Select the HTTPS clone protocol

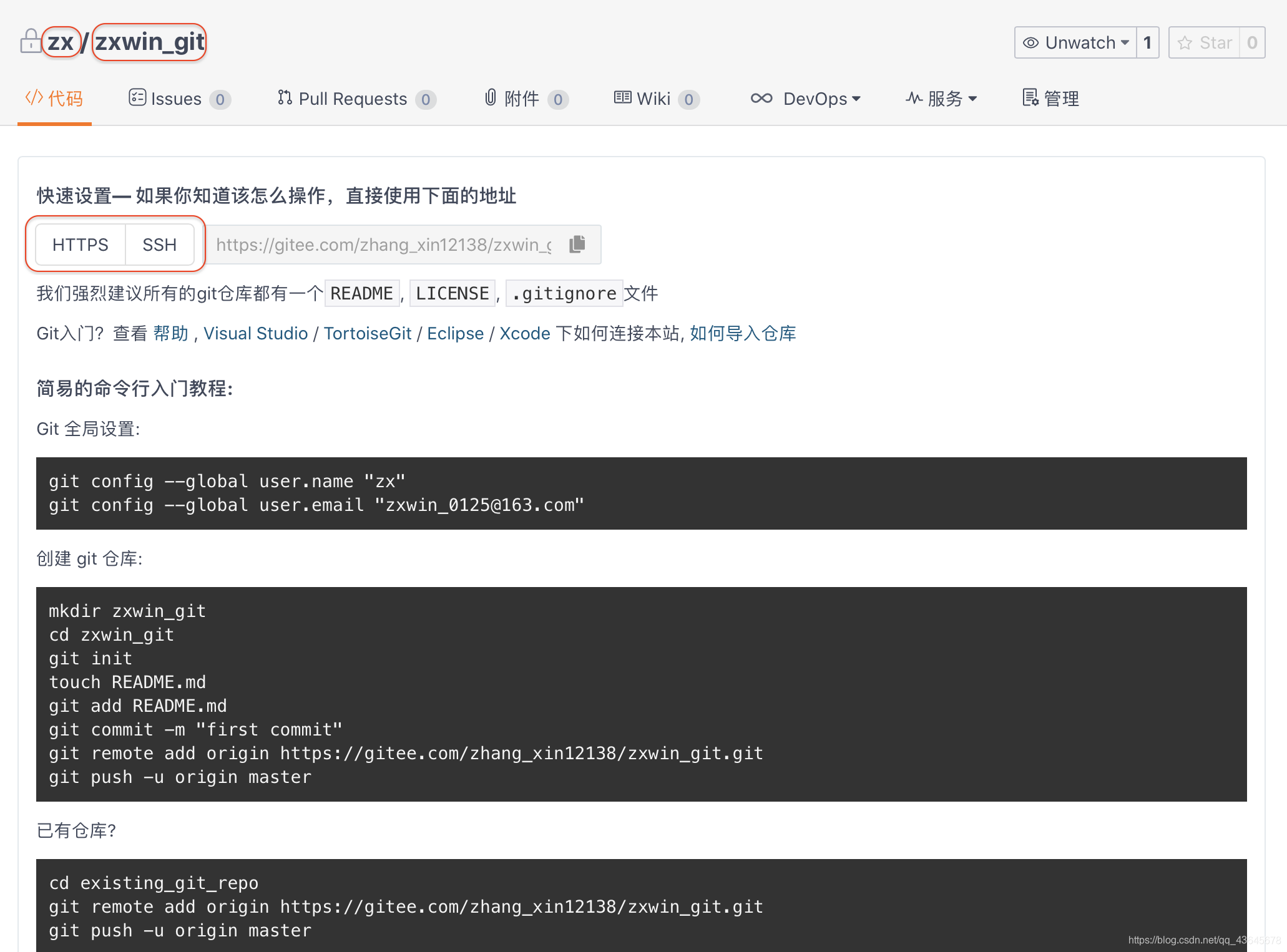click(x=81, y=245)
